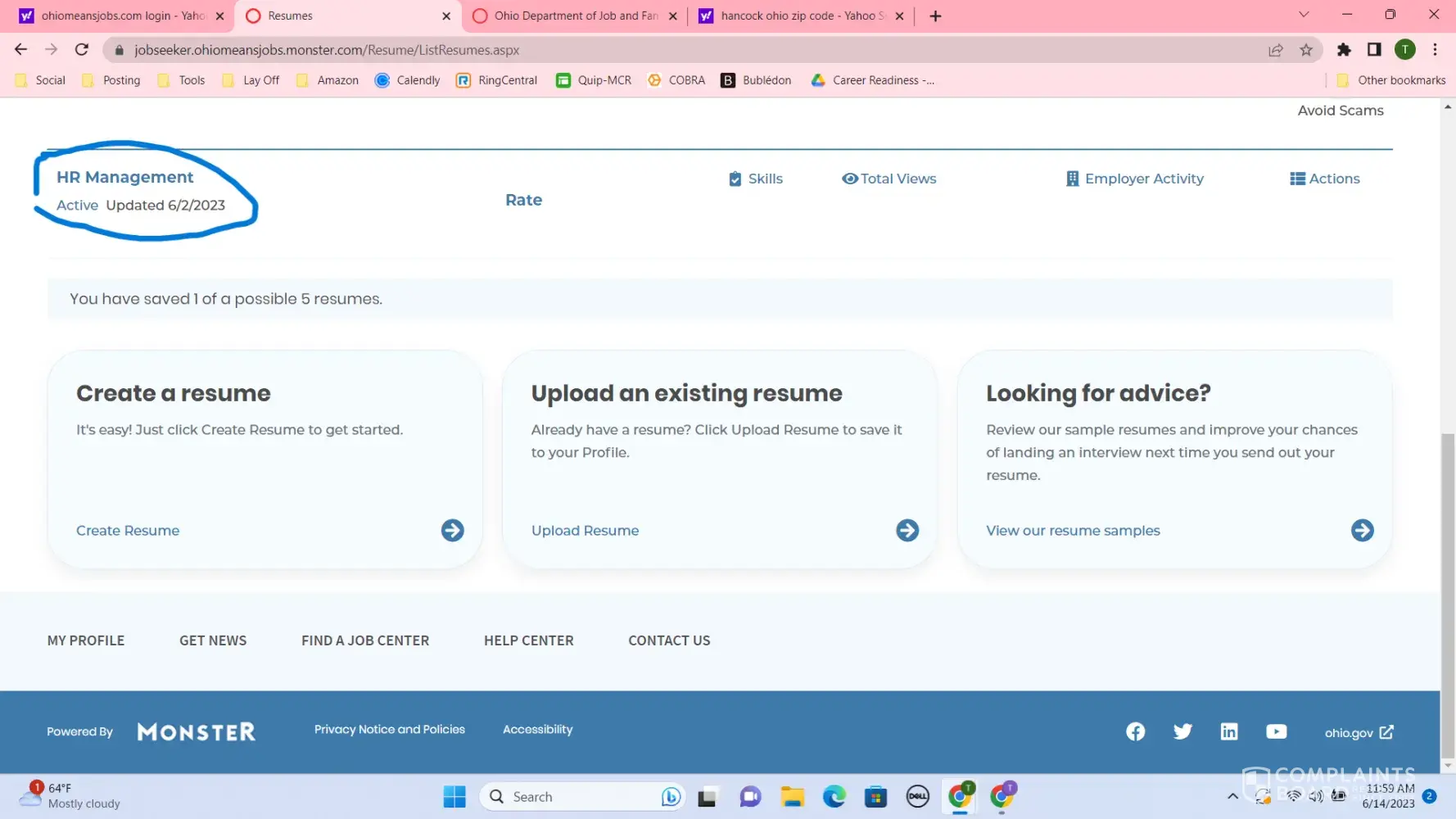Open the Twitter icon in footer
1456x819 pixels.
pos(1182,731)
